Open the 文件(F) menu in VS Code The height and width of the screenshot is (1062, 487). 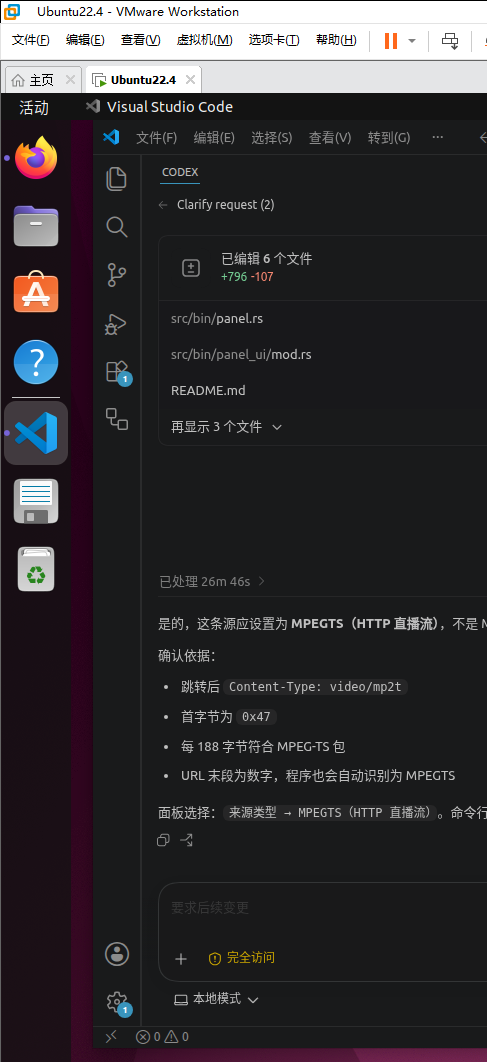tap(156, 137)
